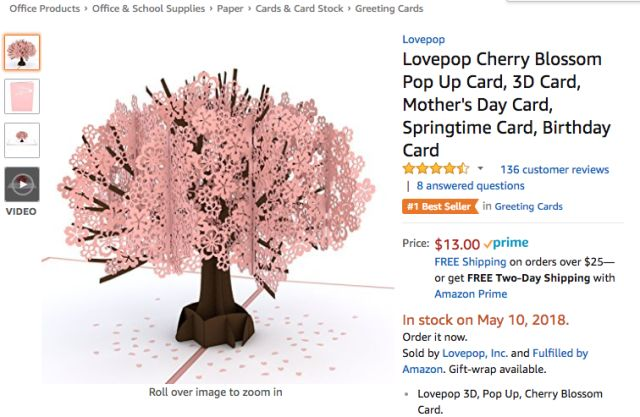Screen dimensions: 640x417
Task: Select the third small tree thumbnail
Action: coord(22,140)
